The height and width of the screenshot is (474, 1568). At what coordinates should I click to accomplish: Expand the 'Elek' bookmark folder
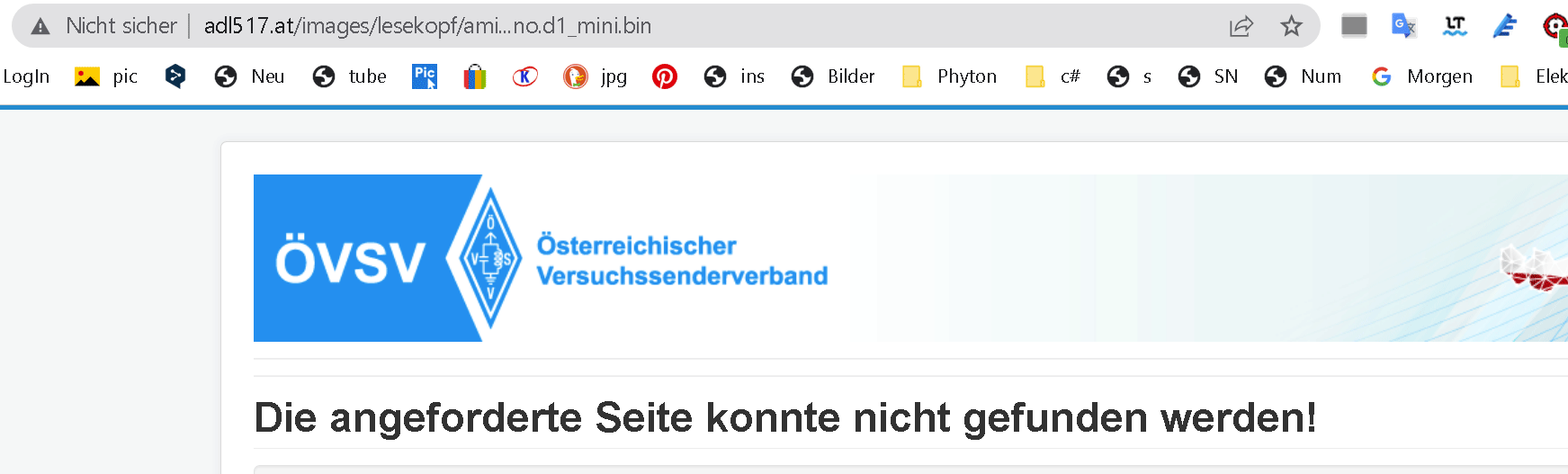pyautogui.click(x=1534, y=76)
